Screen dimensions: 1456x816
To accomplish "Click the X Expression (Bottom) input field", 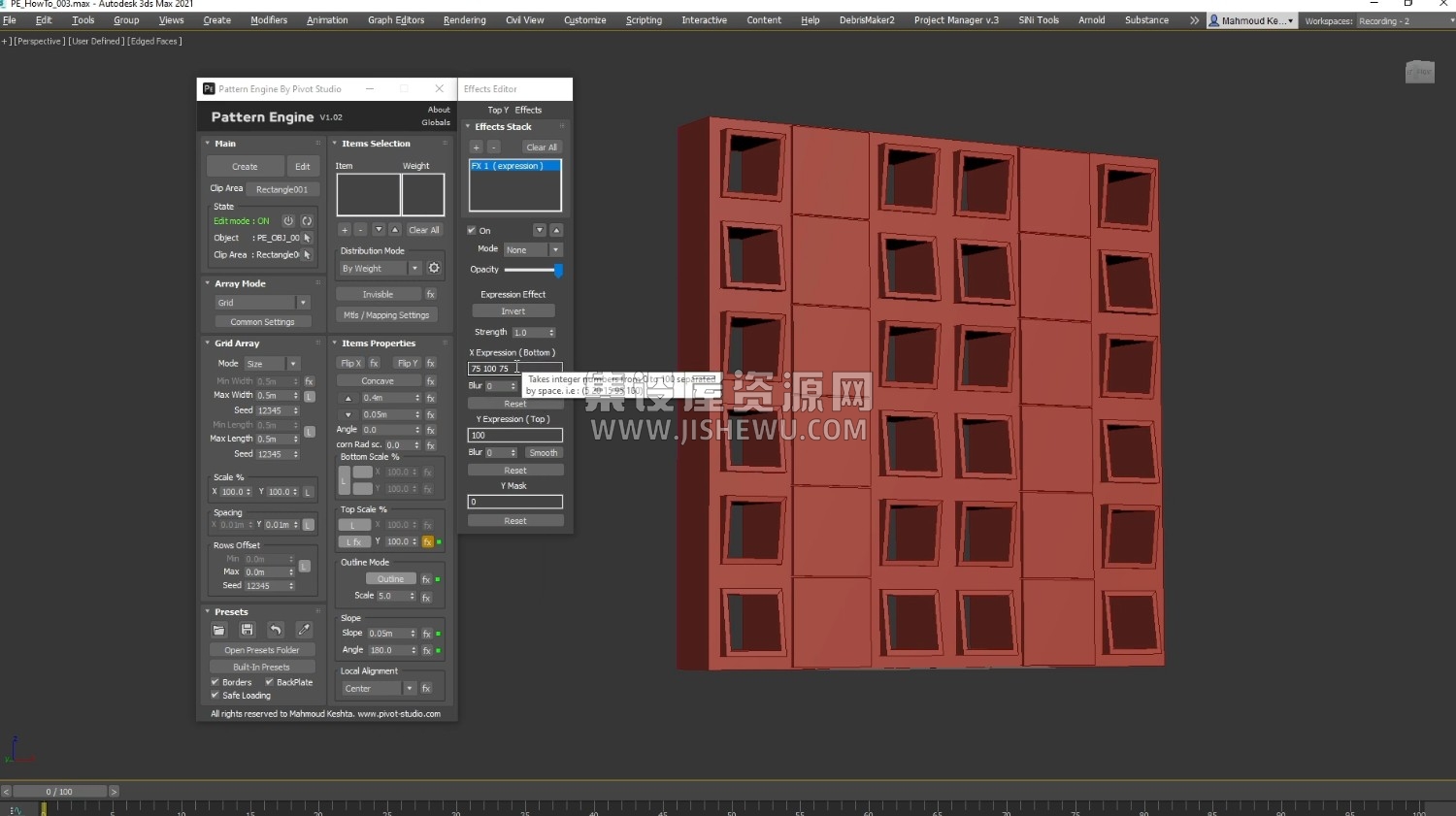I will (x=515, y=369).
